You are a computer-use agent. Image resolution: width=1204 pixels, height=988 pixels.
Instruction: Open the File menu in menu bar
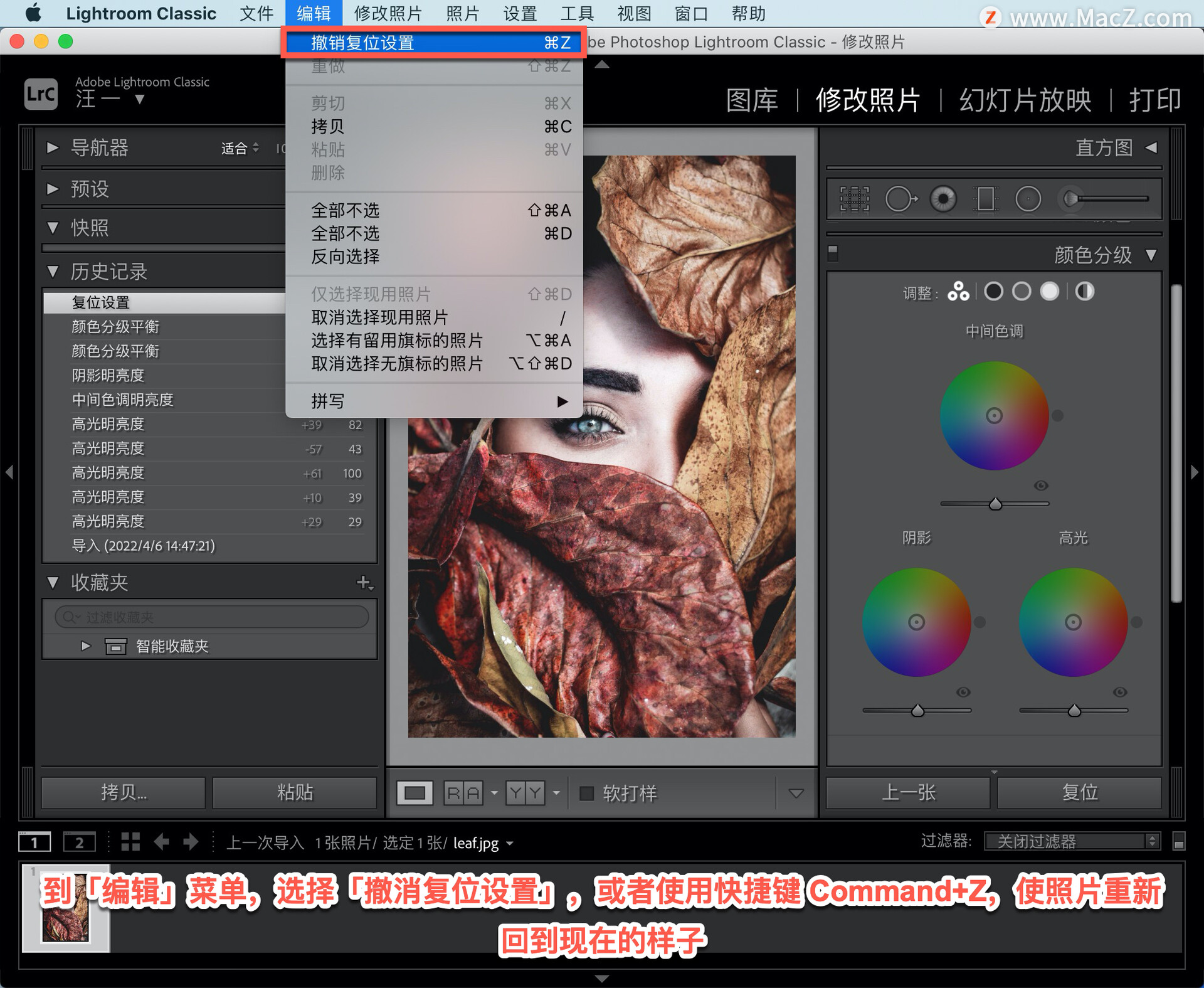coord(256,13)
